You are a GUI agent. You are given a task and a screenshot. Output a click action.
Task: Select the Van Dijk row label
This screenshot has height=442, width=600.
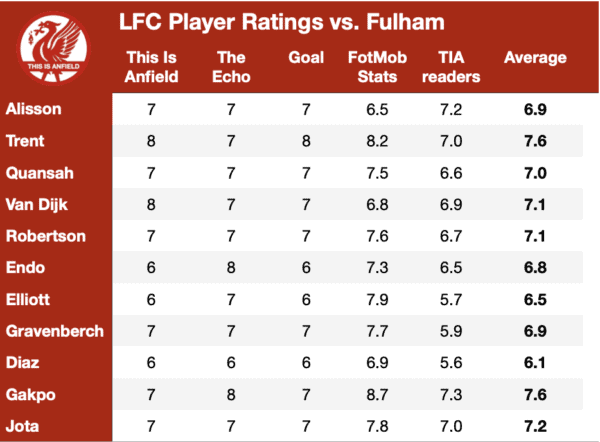coord(37,205)
